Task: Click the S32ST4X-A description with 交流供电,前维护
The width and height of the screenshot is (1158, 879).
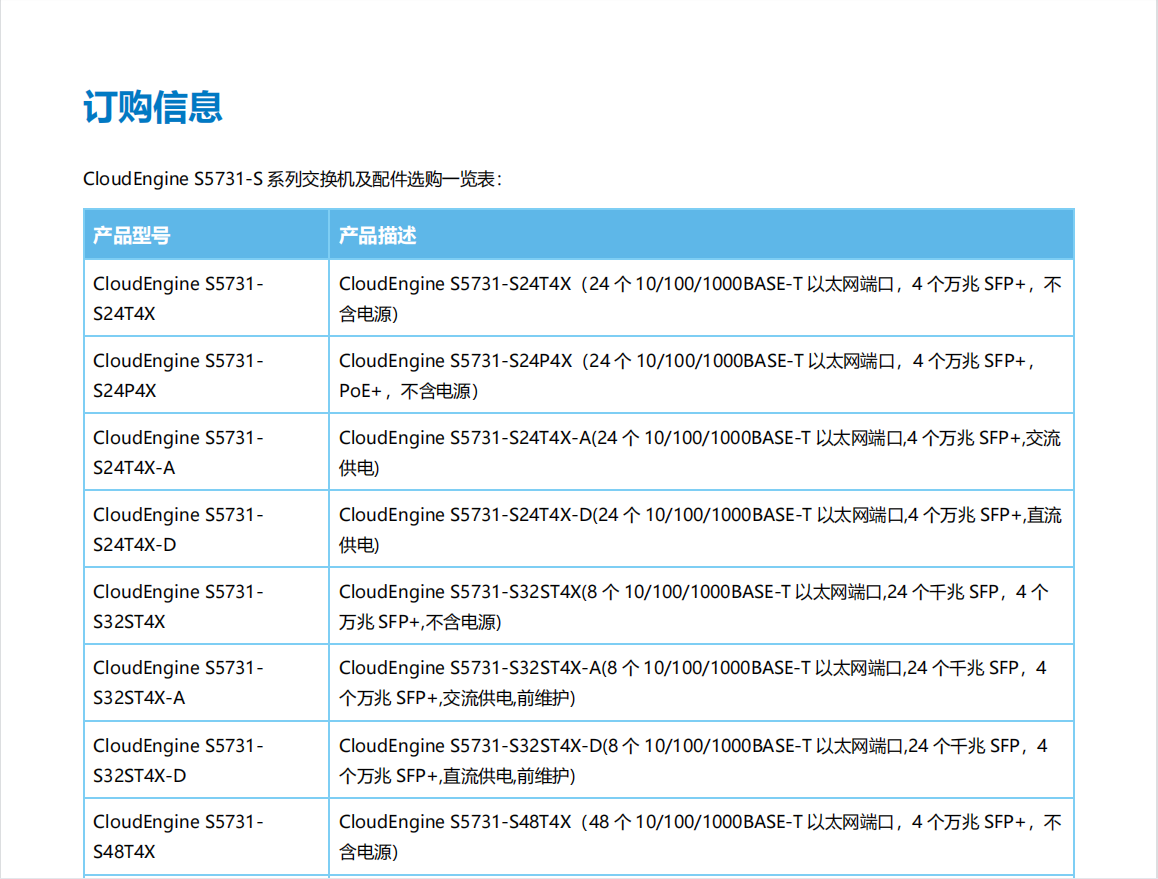Action: [692, 683]
